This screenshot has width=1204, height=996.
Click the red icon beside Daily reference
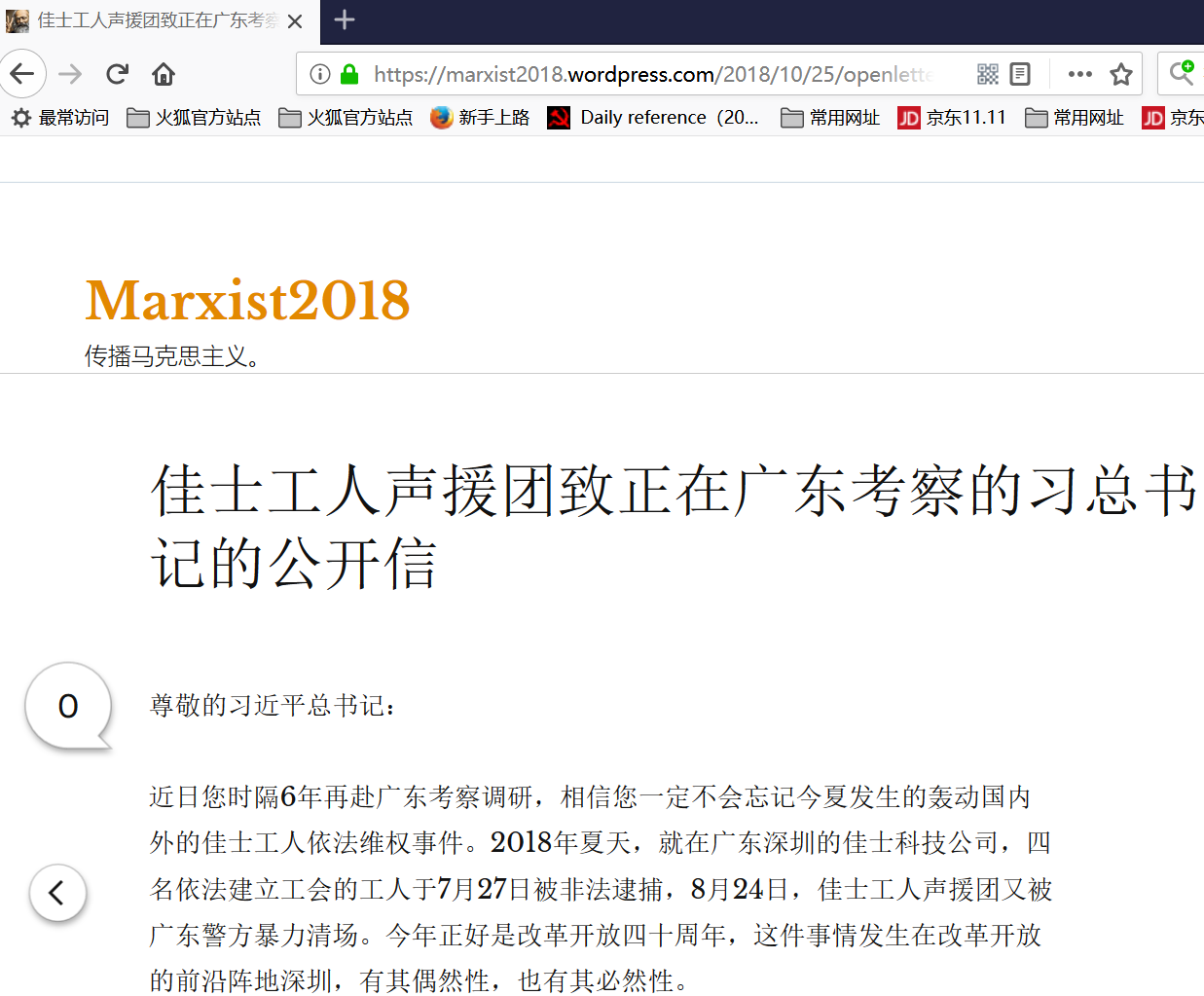[559, 118]
